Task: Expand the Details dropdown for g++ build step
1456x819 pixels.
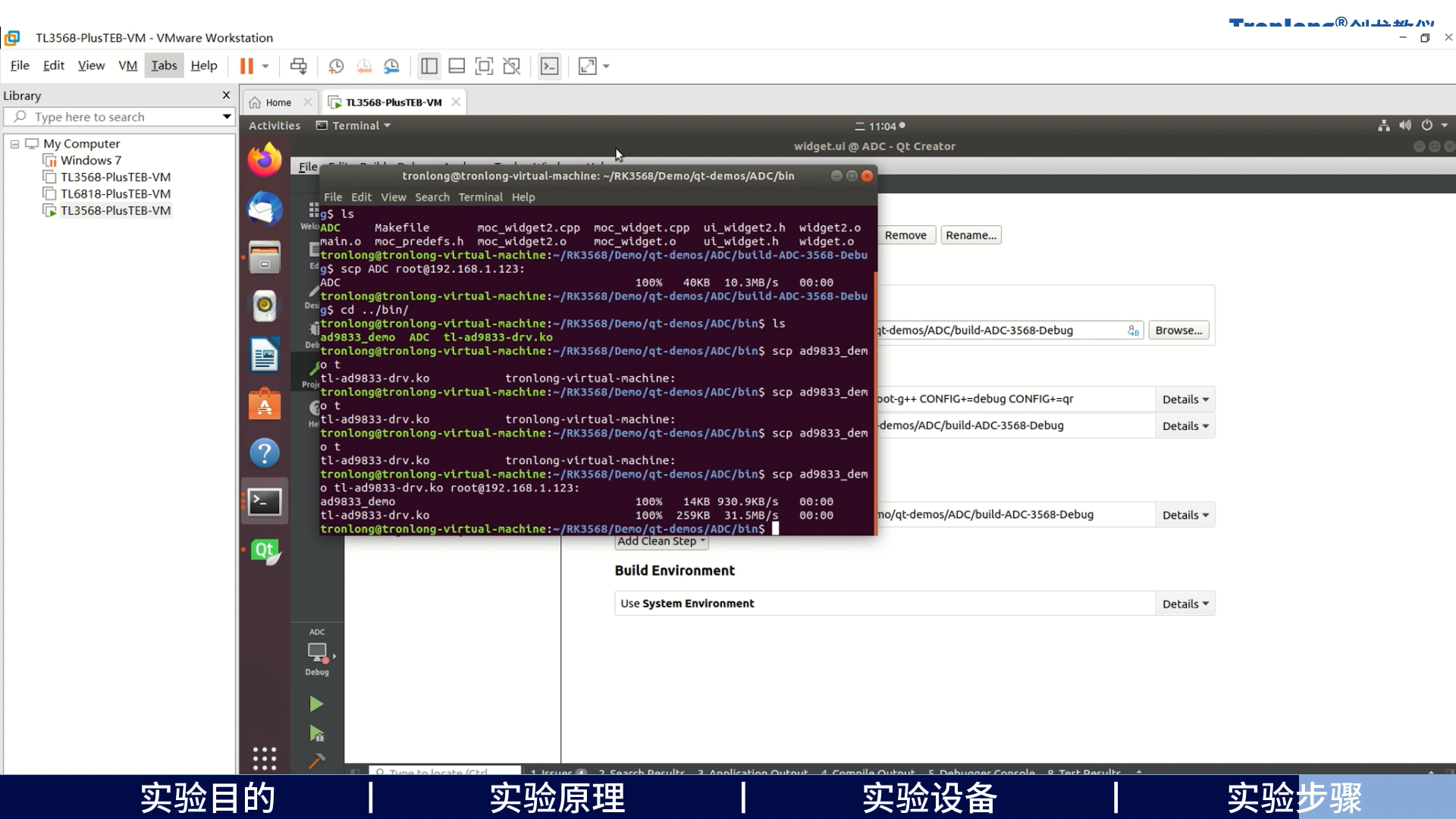Action: [x=1183, y=398]
